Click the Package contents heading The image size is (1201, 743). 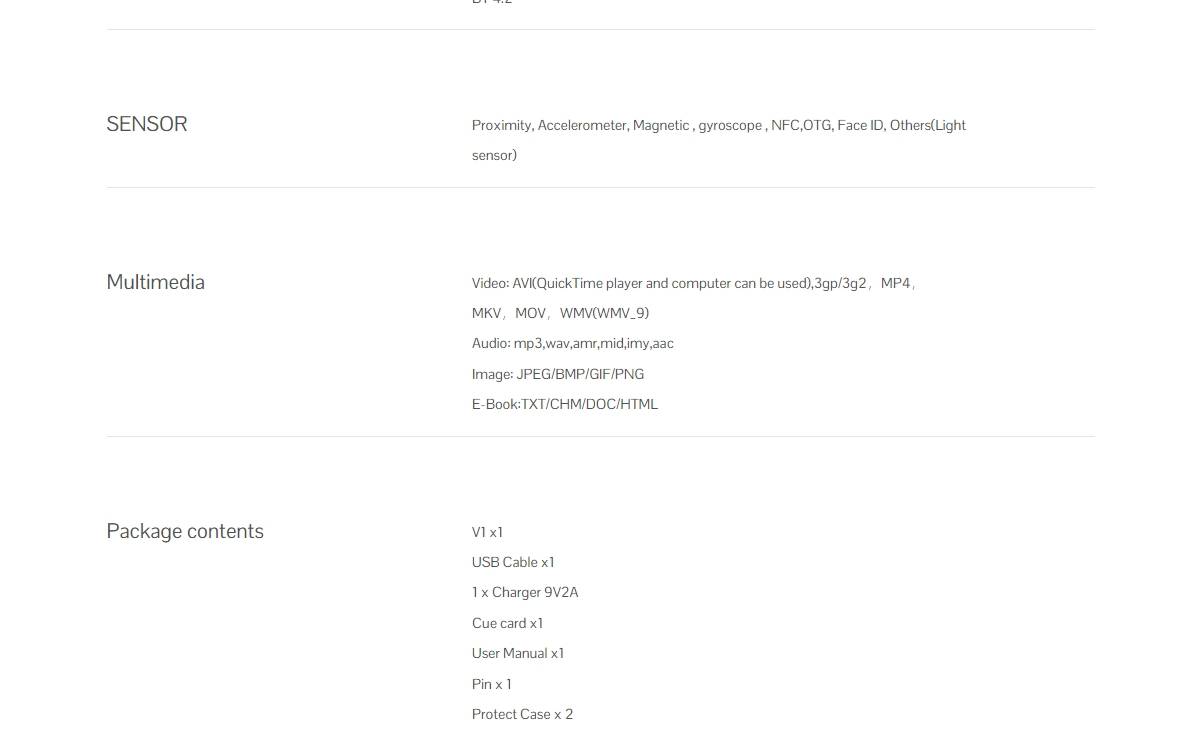point(185,531)
